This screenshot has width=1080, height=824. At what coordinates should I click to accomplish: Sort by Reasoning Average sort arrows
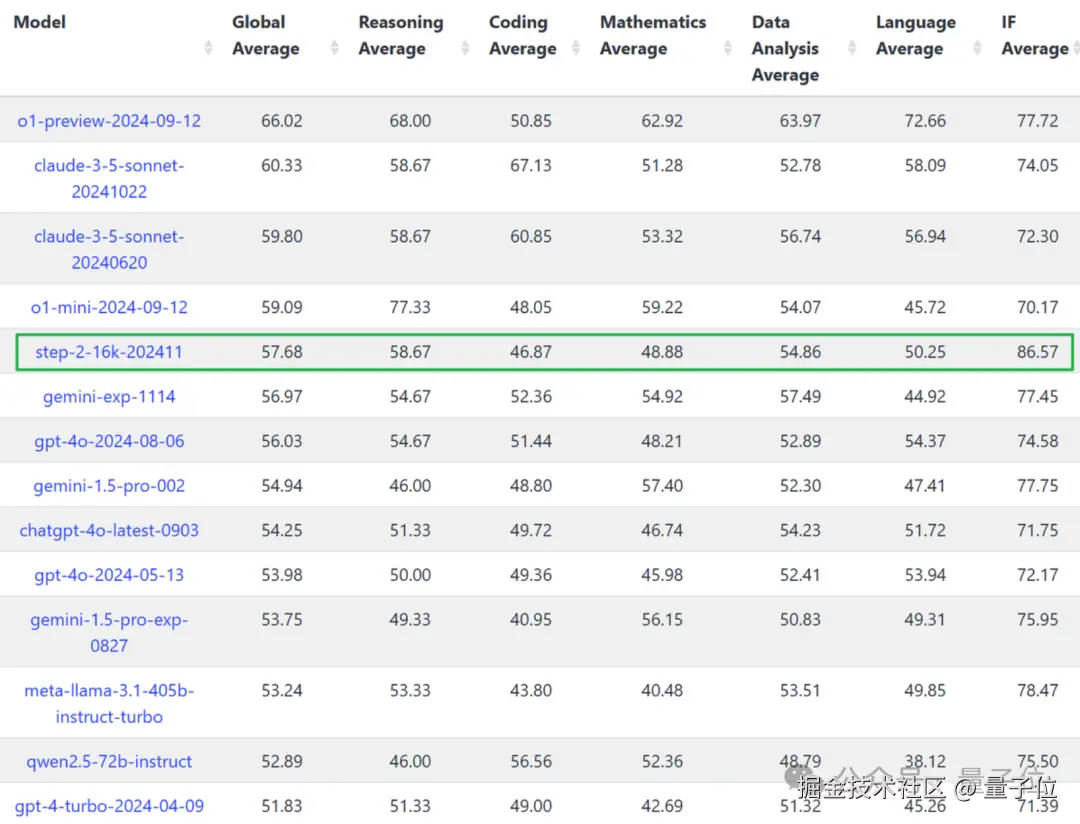pos(465,48)
